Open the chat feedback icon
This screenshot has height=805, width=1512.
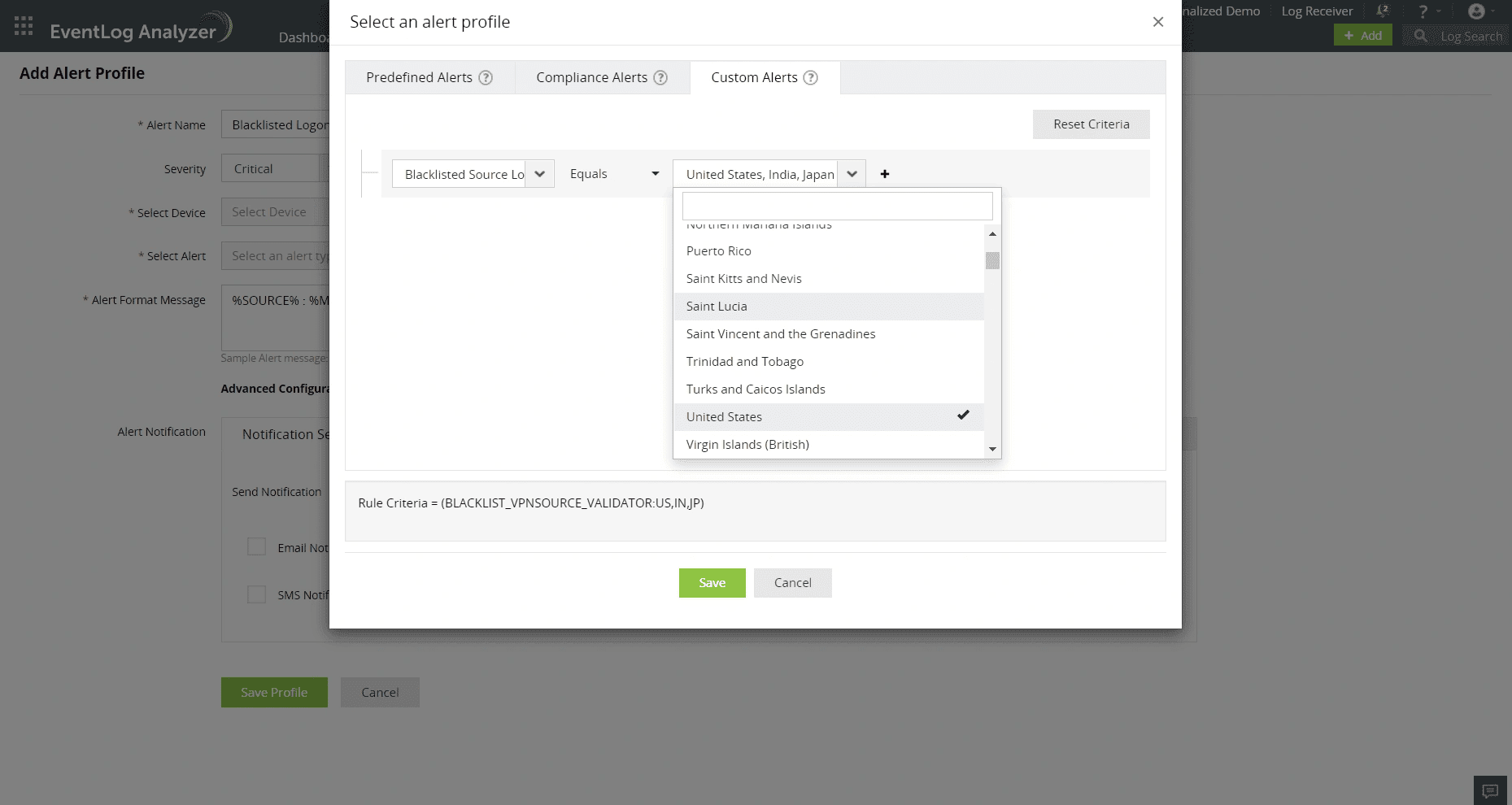(1490, 790)
